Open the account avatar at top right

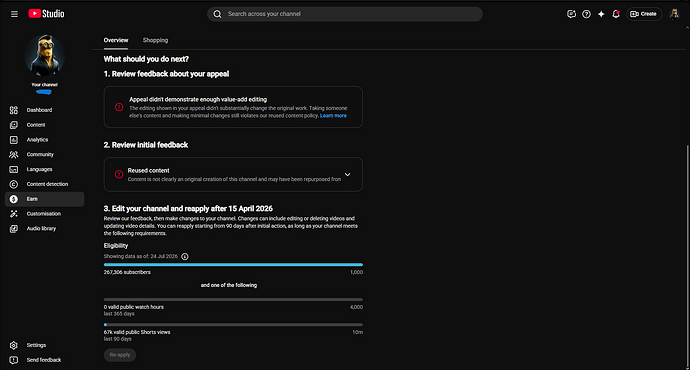point(674,14)
